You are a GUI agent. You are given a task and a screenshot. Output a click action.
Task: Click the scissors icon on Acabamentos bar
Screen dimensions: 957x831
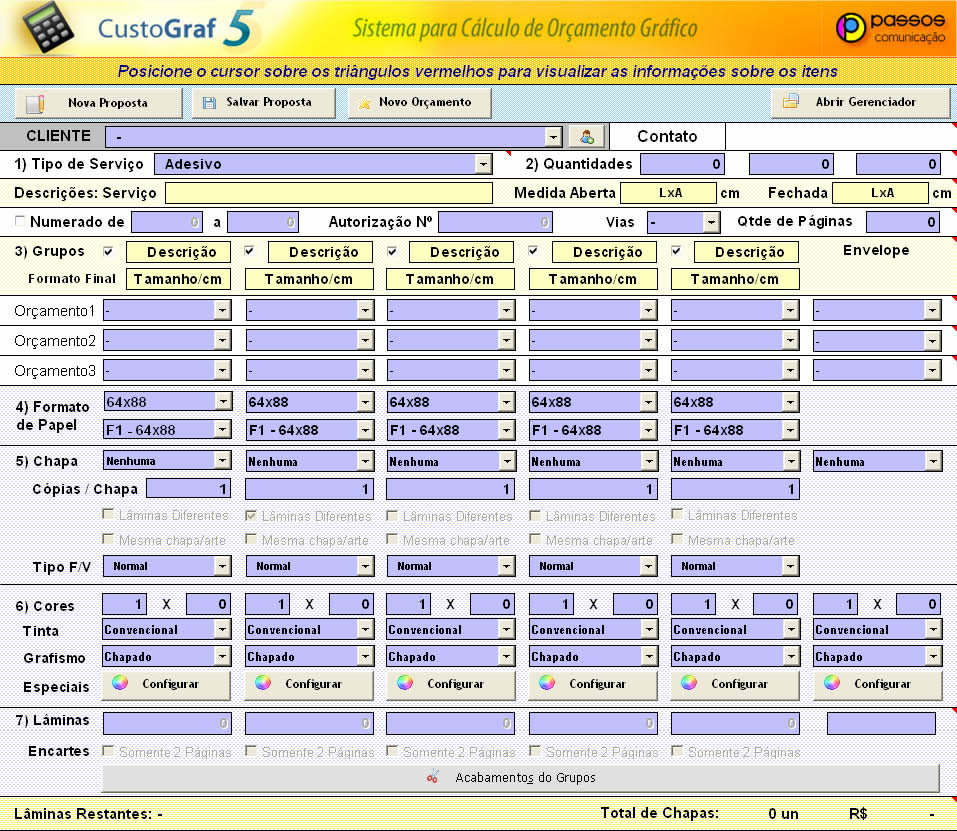pyautogui.click(x=433, y=777)
